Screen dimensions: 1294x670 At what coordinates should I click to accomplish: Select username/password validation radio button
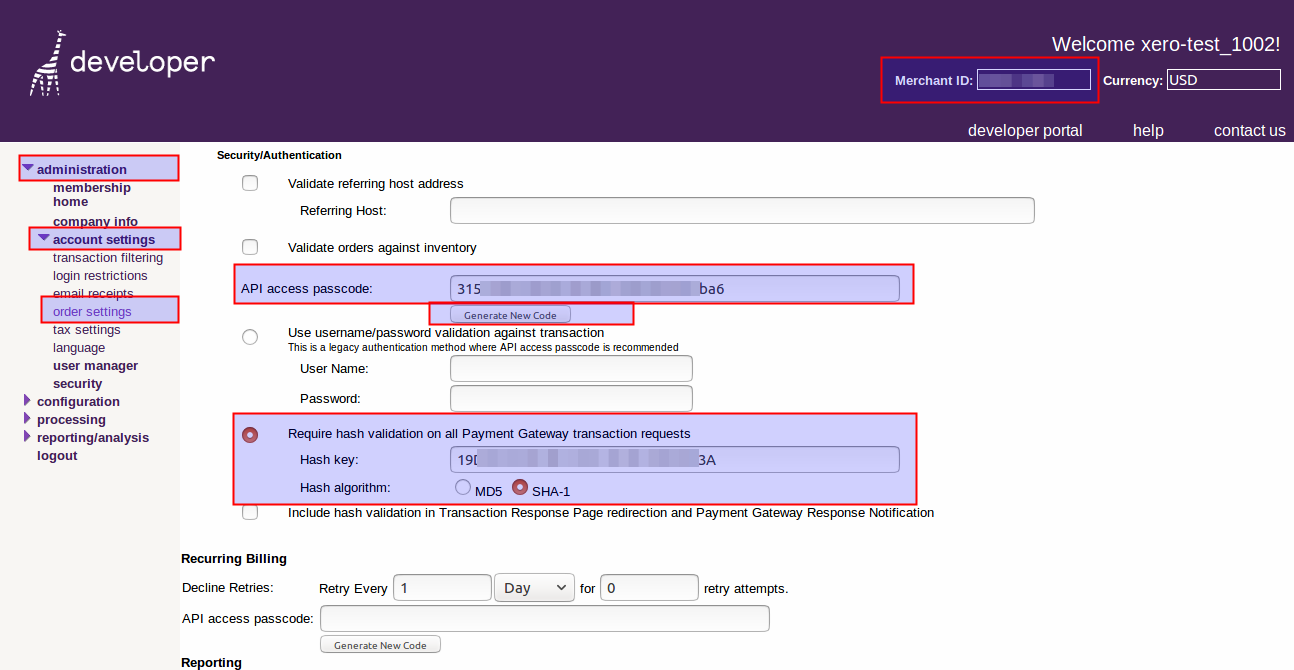pos(250,337)
